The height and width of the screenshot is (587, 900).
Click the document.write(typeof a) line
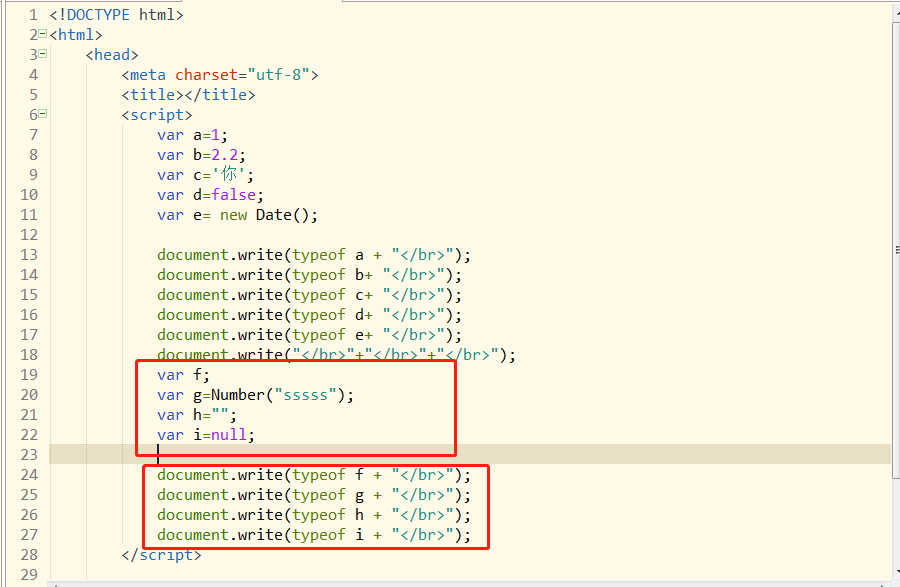[x=314, y=255]
